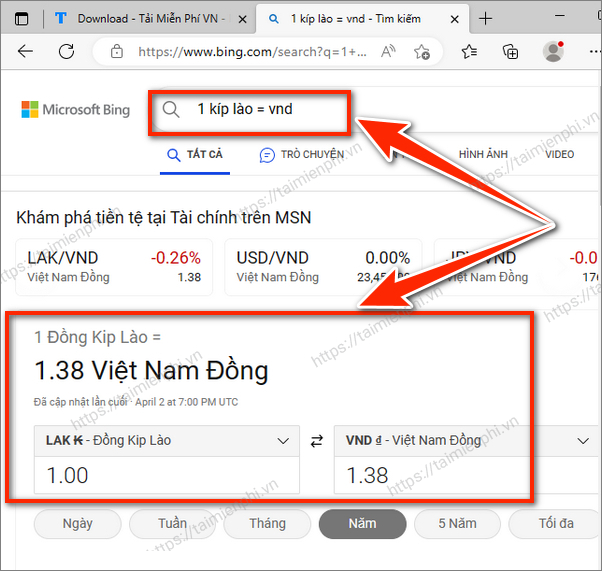Open the TRÒ CHUYỆN chat tab

click(302, 154)
